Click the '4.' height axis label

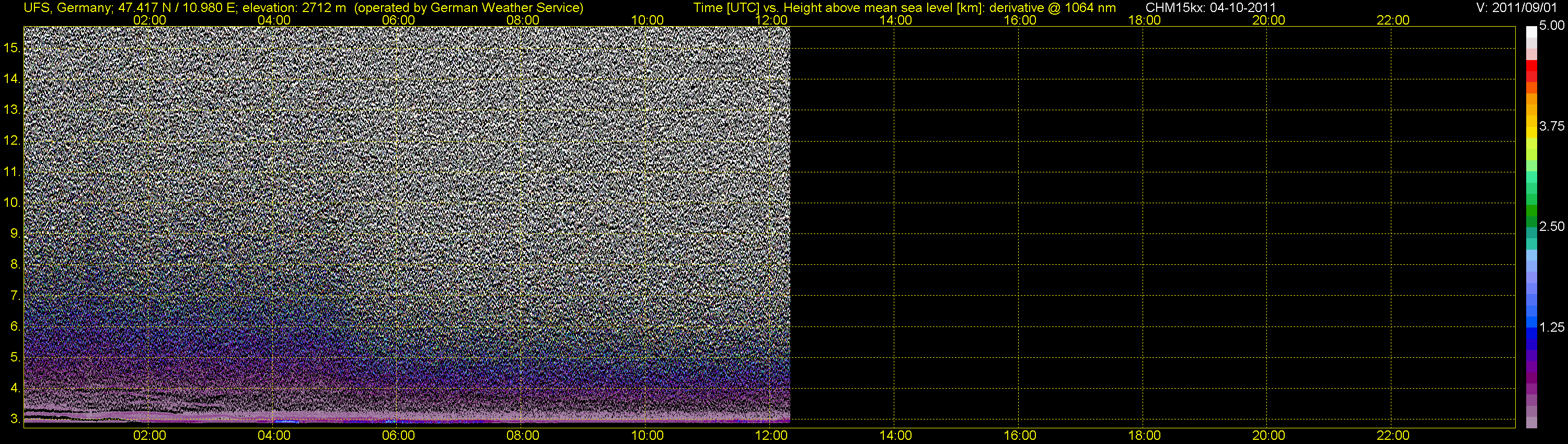coord(15,388)
